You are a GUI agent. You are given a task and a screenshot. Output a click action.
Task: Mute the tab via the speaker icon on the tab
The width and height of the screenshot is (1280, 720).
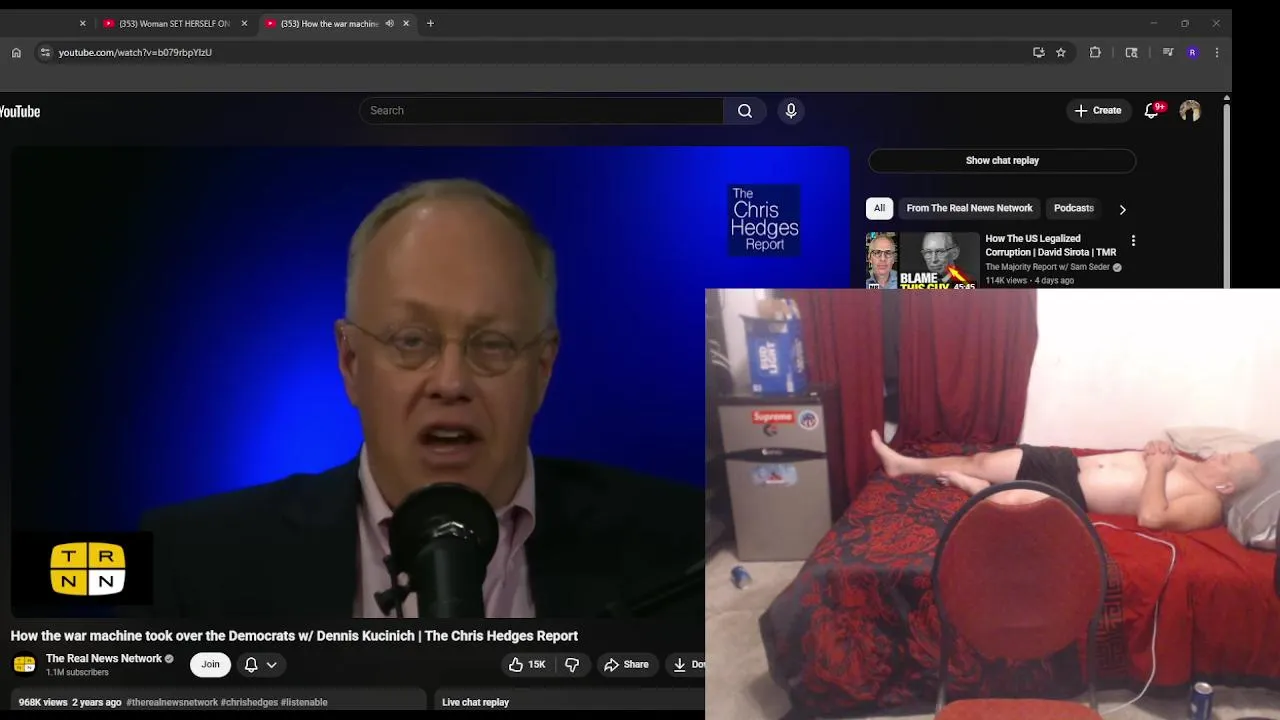(389, 23)
